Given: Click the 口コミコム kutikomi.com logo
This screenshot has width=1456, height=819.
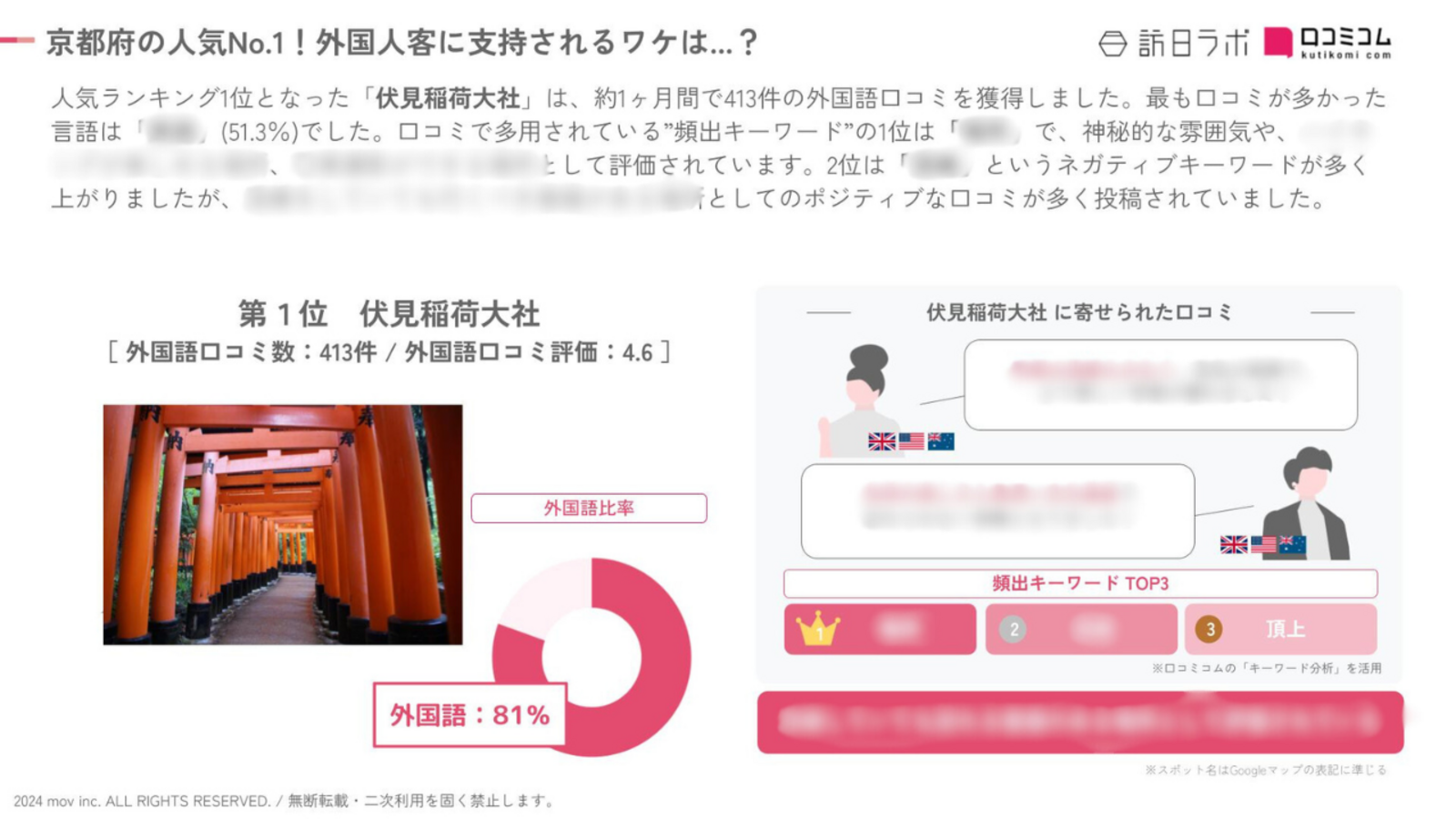Looking at the screenshot, I should tap(1328, 43).
